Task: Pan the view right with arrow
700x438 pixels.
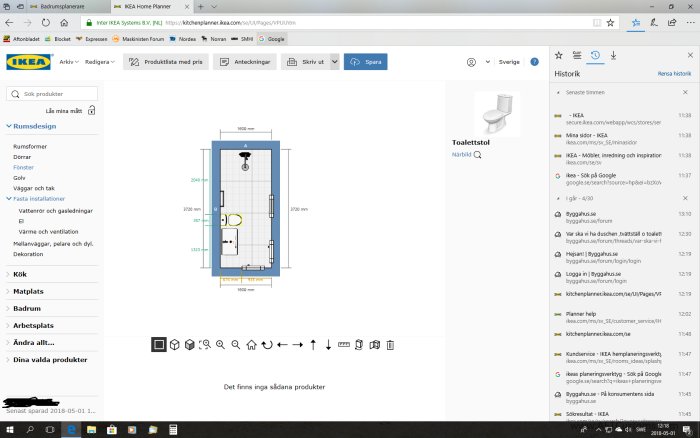Action: coord(298,345)
